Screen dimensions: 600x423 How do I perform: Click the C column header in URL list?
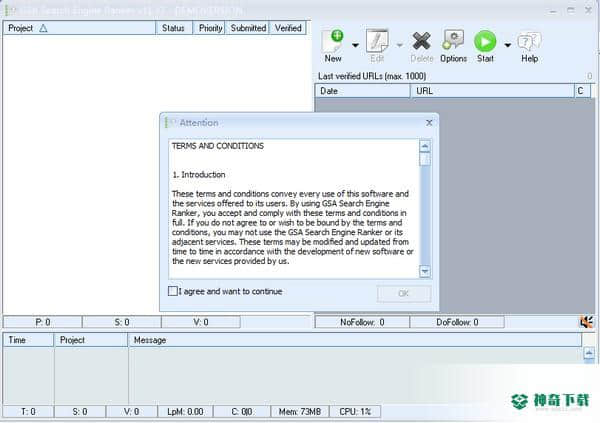582,91
